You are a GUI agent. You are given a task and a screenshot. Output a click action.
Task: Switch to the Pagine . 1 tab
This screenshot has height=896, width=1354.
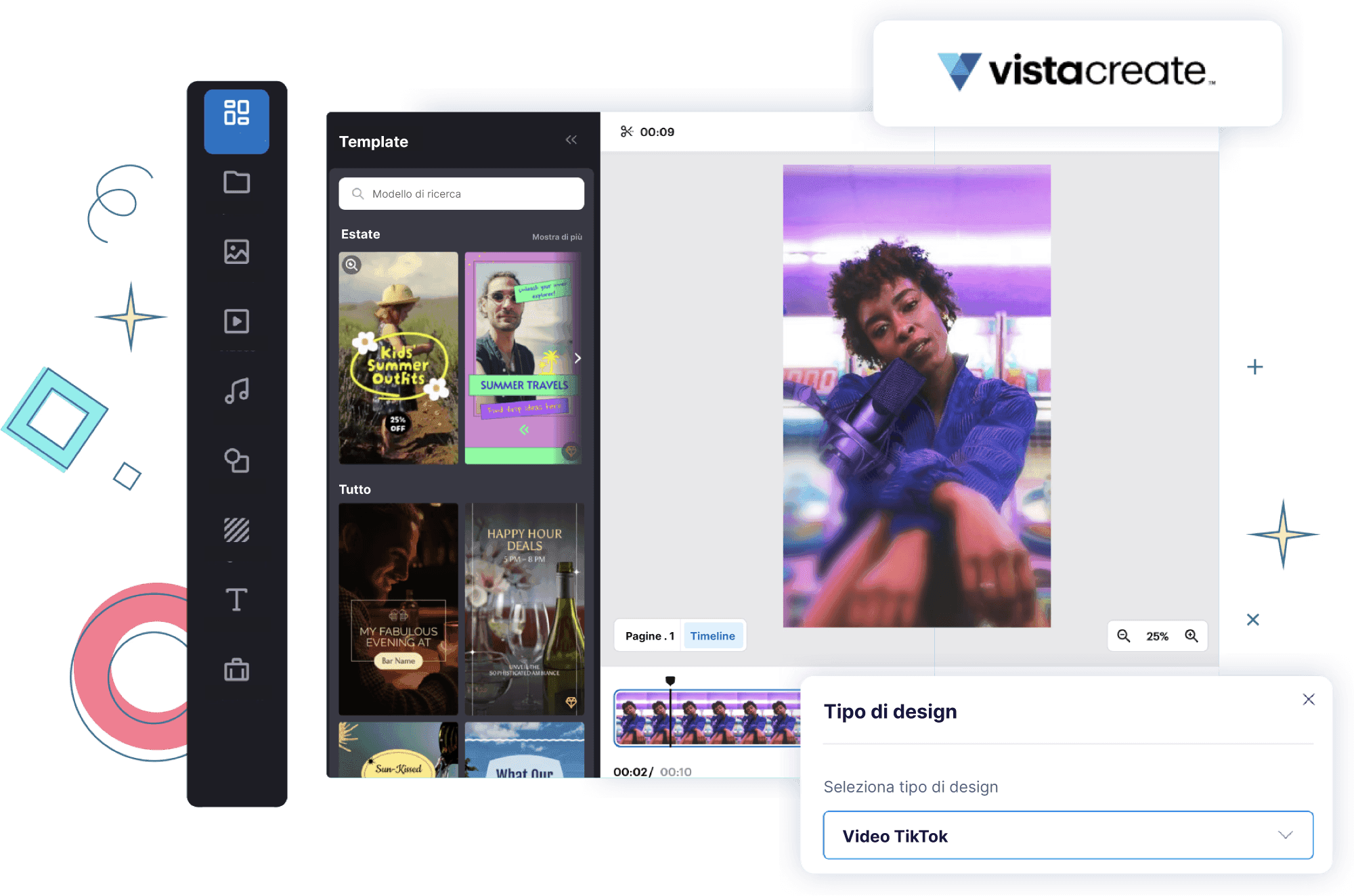click(649, 635)
